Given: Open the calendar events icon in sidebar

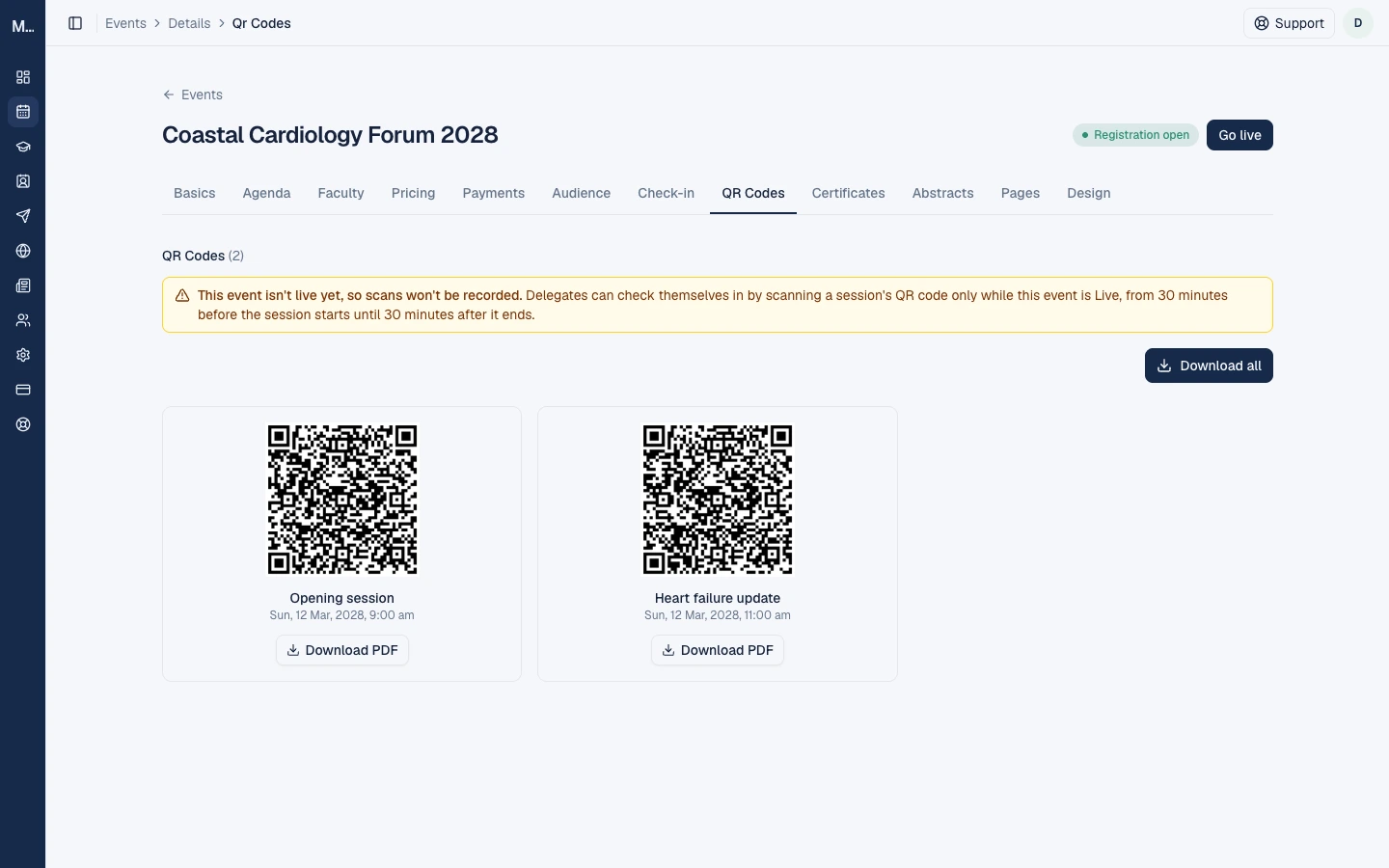Looking at the screenshot, I should tap(23, 112).
